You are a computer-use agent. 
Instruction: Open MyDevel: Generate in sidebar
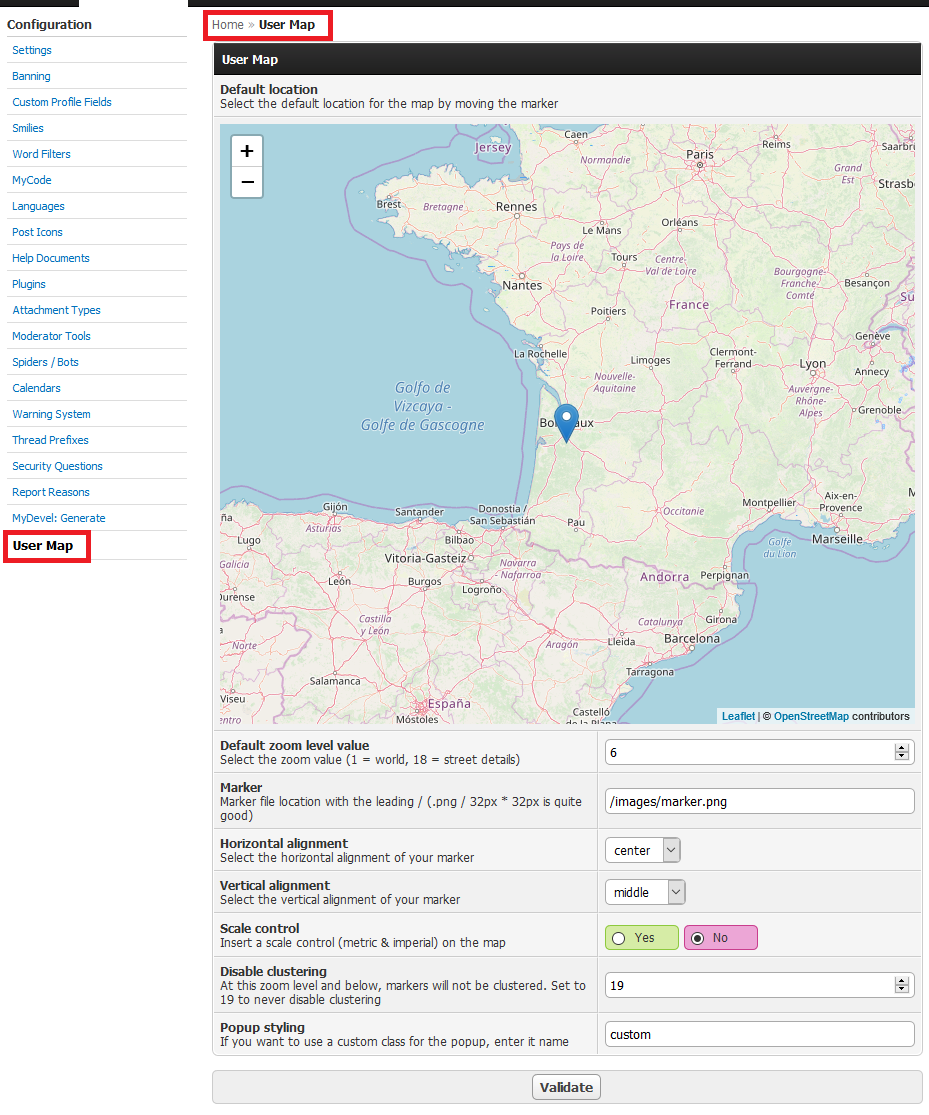[58, 518]
